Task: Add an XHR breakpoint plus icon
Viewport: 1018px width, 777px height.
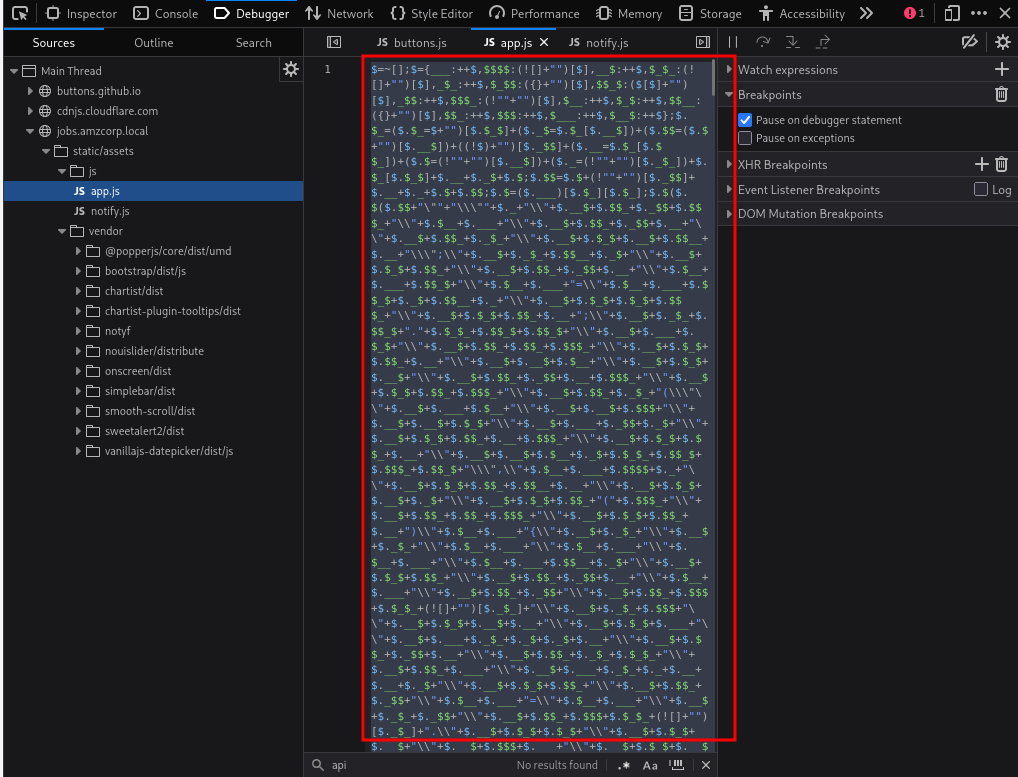Action: pyautogui.click(x=982, y=164)
